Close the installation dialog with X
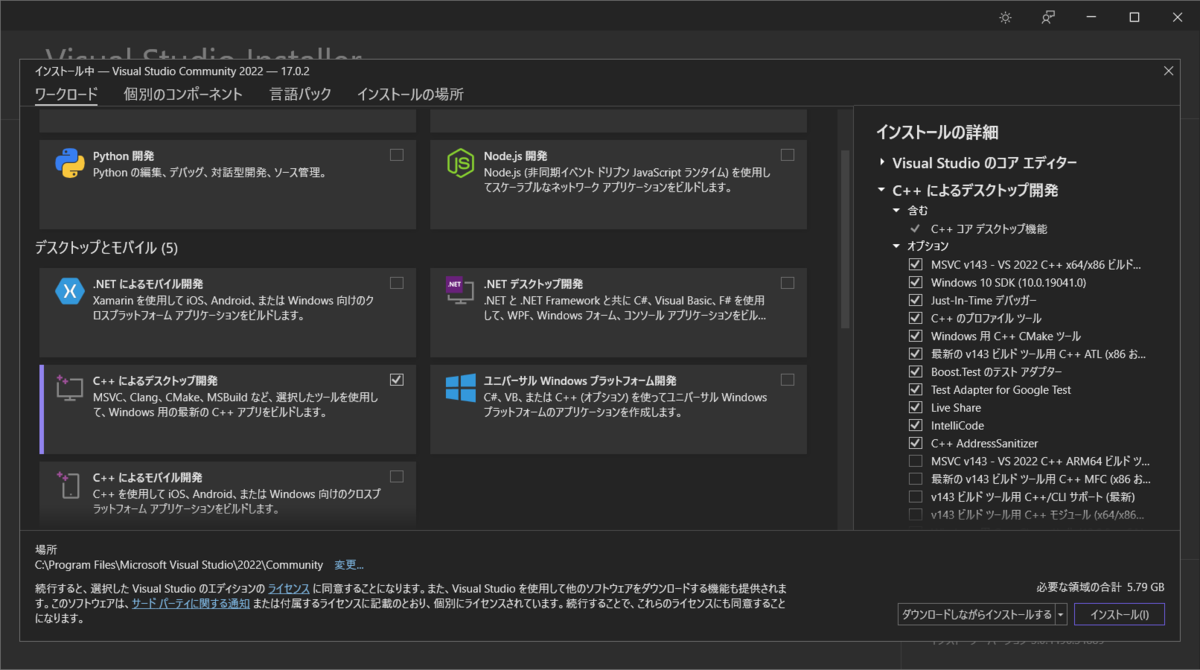Viewport: 1200px width, 670px height. pyautogui.click(x=1169, y=71)
